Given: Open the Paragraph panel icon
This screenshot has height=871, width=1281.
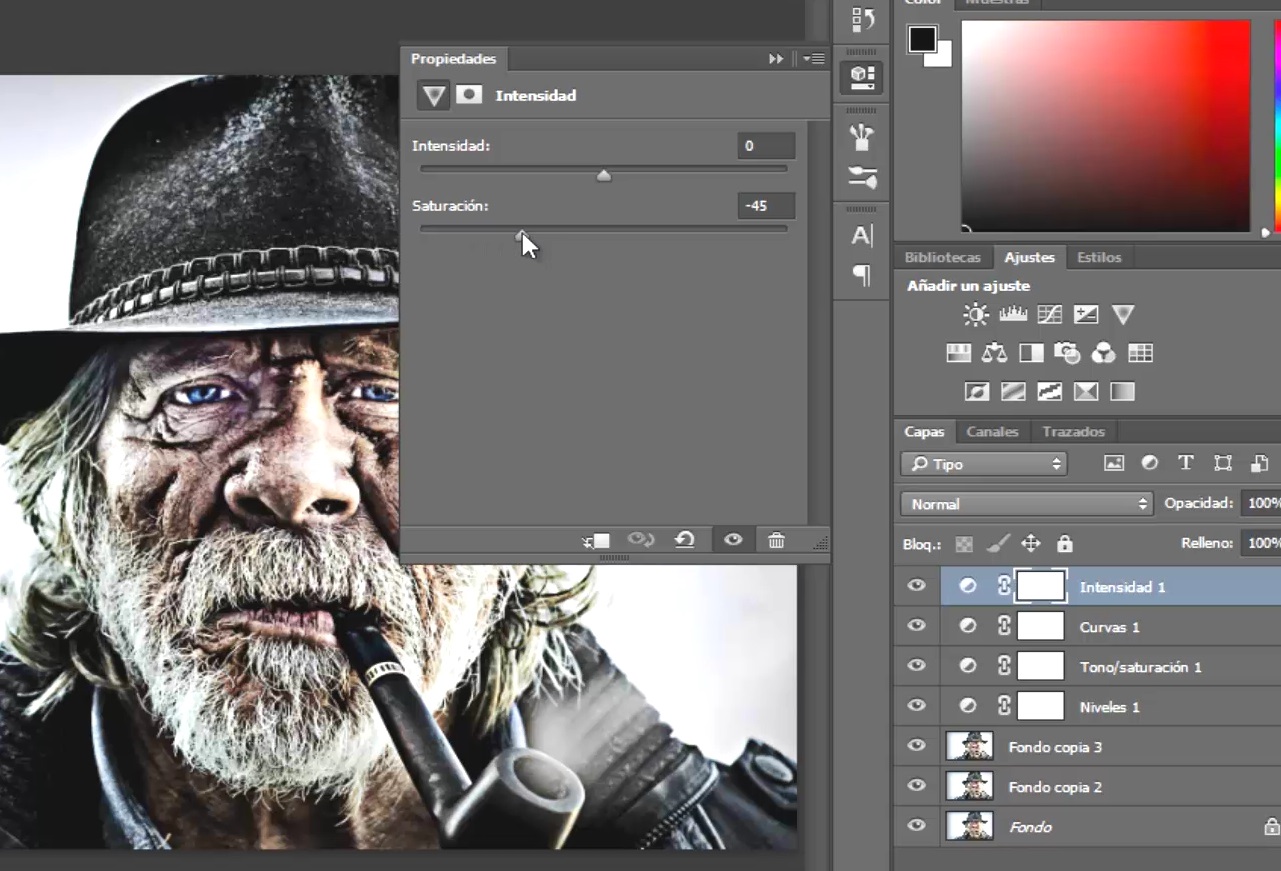Looking at the screenshot, I should pos(862,275).
